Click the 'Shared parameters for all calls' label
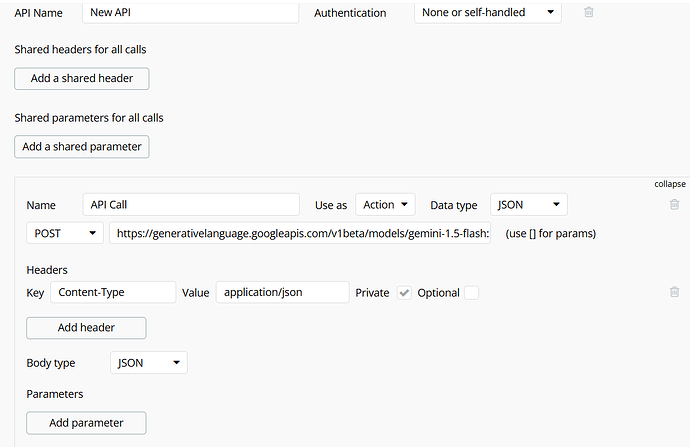The image size is (690, 447). 89,117
